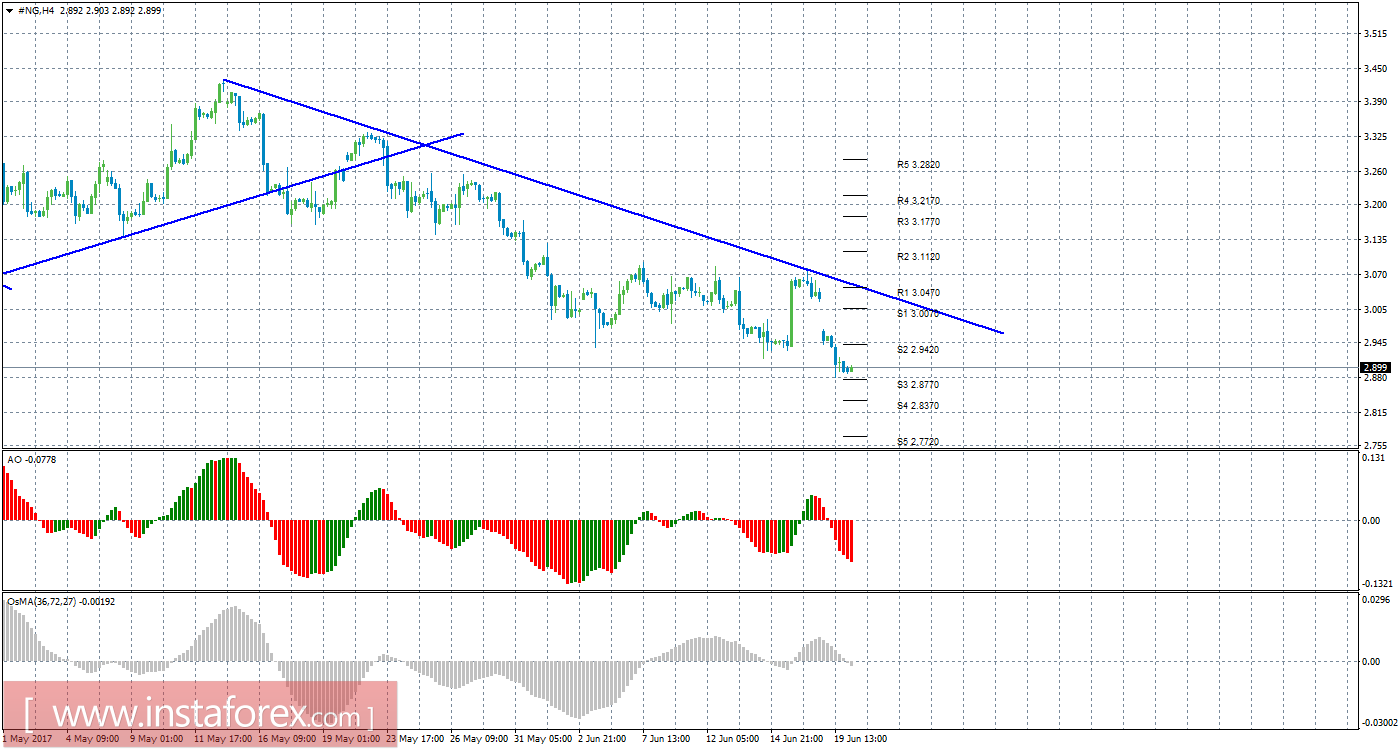Image resolution: width=1398 pixels, height=750 pixels.
Task: Click 3.515 on the price axis
Action: (x=1375, y=34)
